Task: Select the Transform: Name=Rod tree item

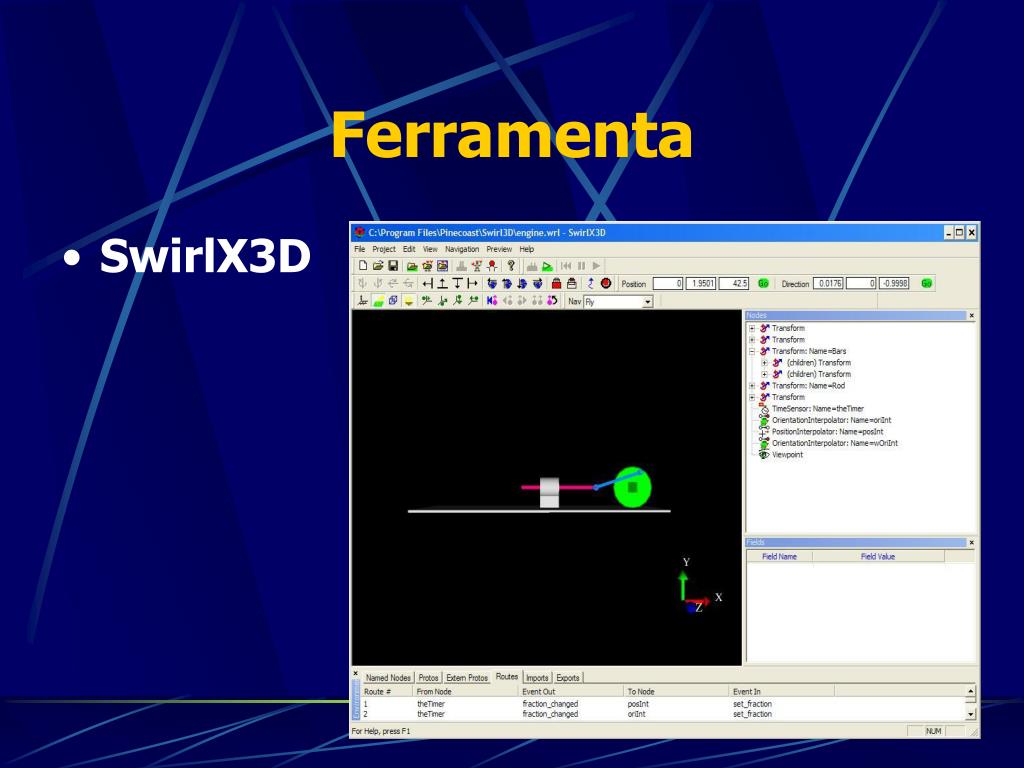Action: tap(808, 386)
